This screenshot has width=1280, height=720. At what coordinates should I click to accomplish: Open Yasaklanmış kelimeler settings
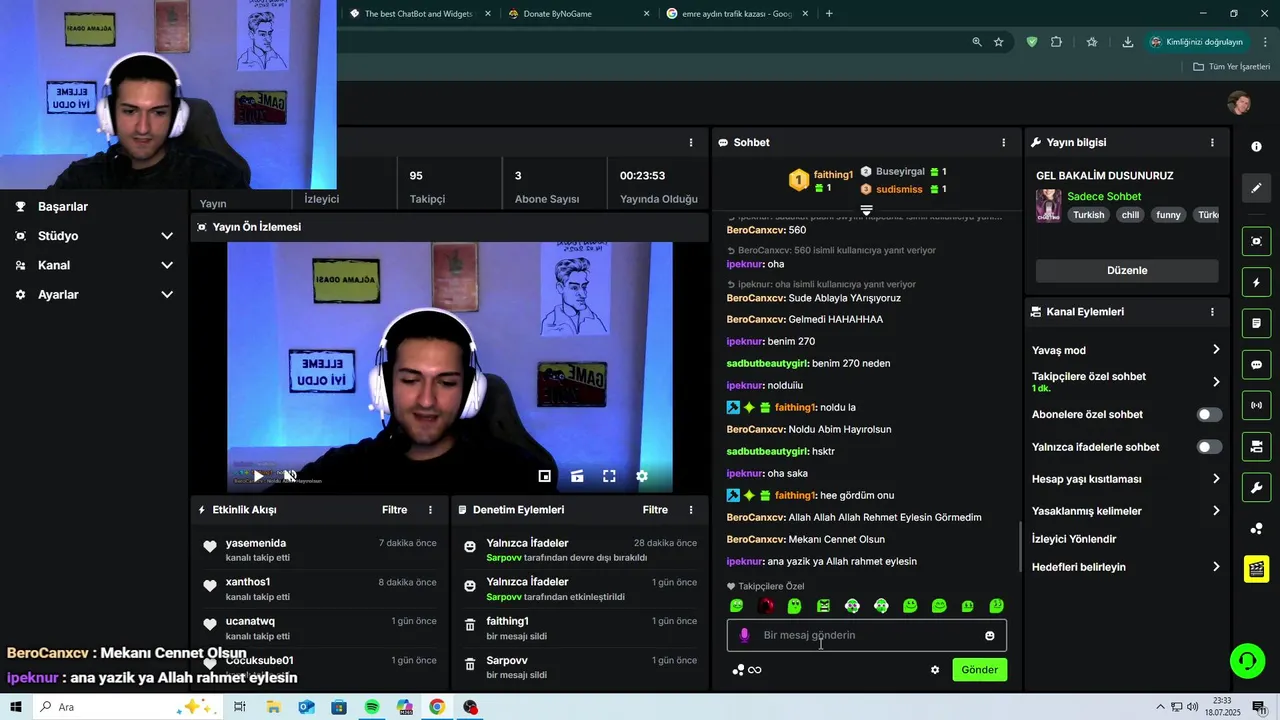coord(1216,511)
